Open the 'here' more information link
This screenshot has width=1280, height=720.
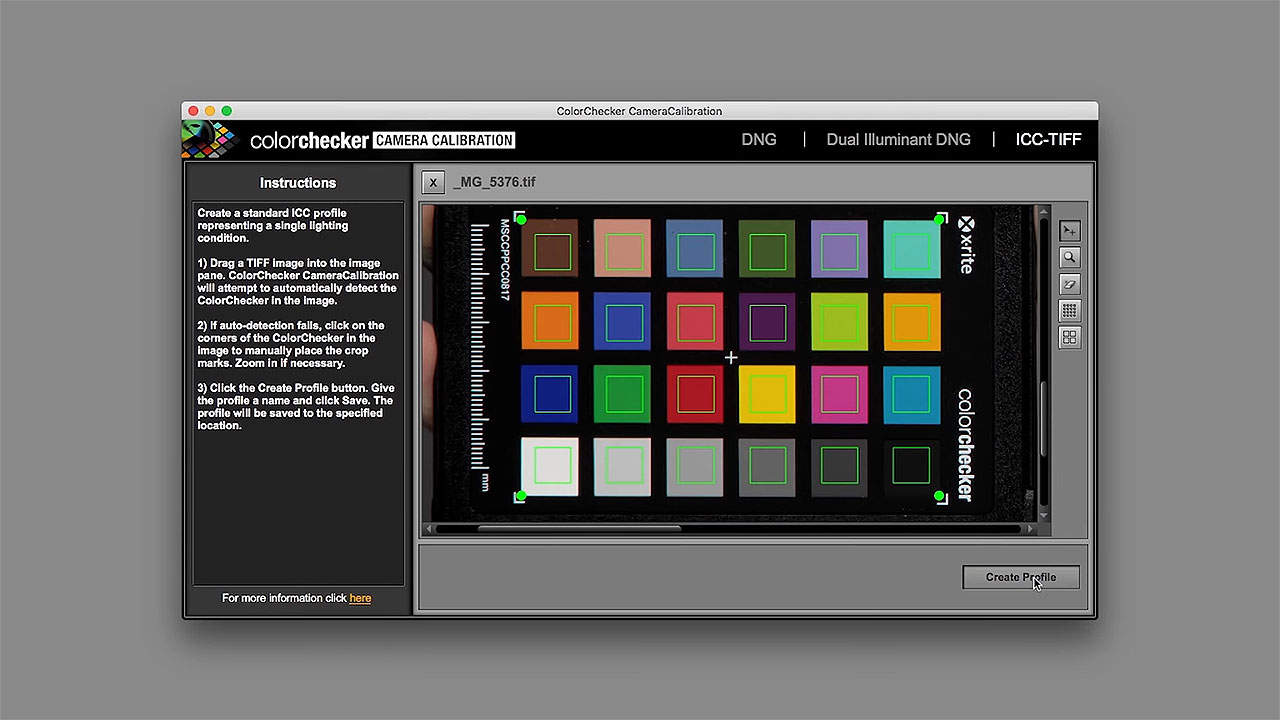click(x=360, y=598)
